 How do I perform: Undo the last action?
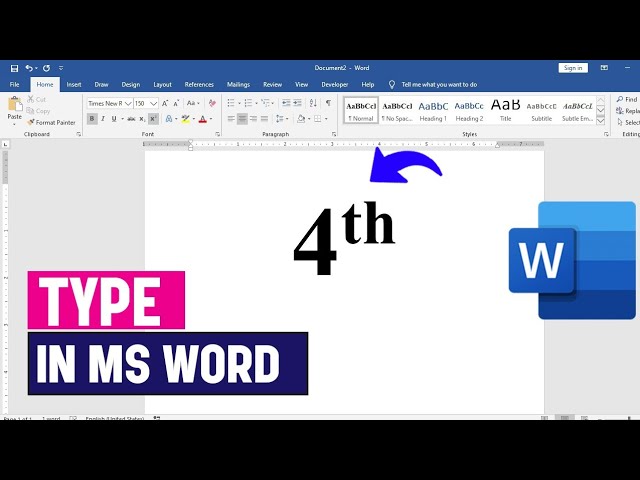click(29, 68)
